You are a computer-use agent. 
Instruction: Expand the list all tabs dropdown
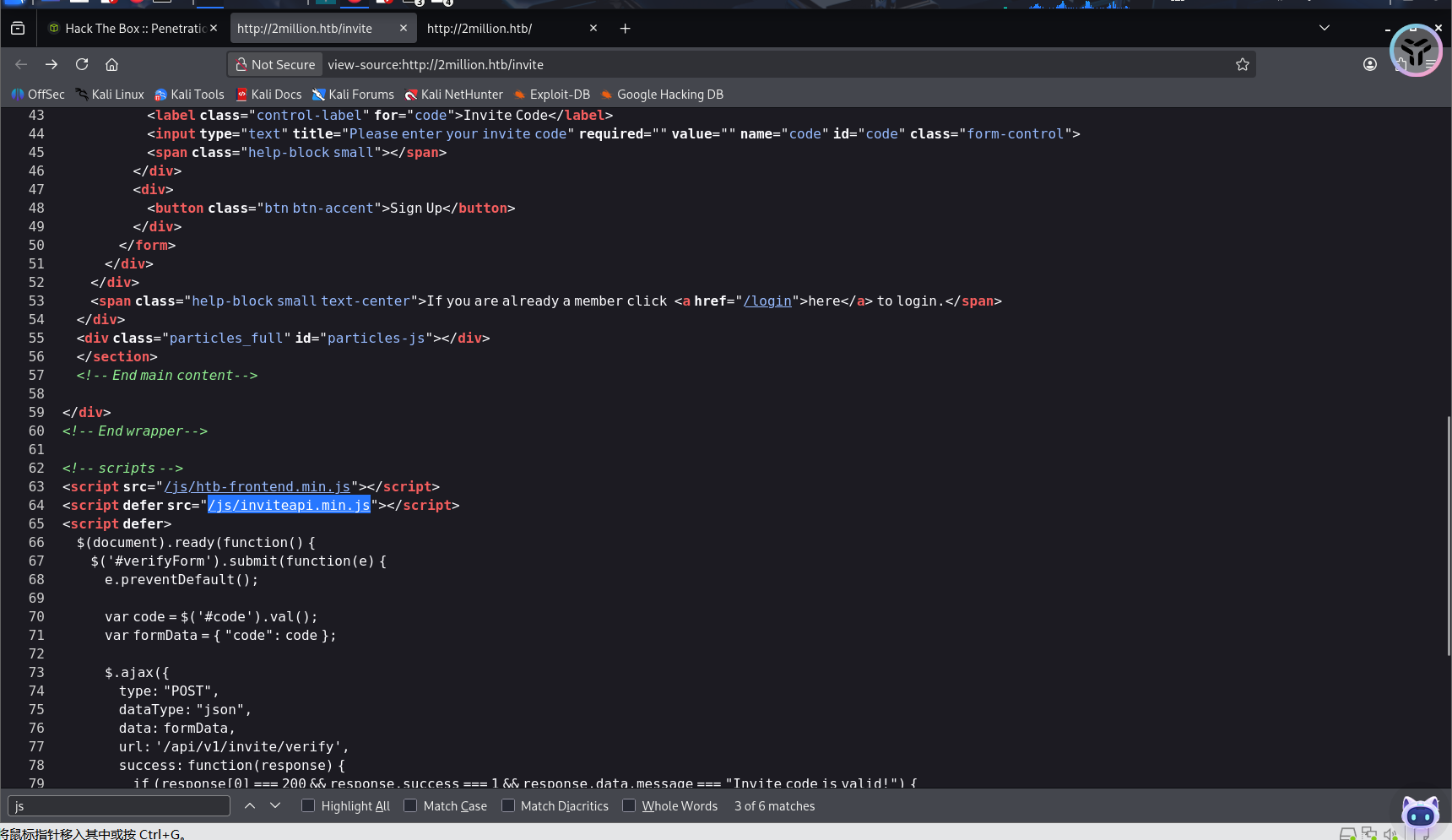1324,29
